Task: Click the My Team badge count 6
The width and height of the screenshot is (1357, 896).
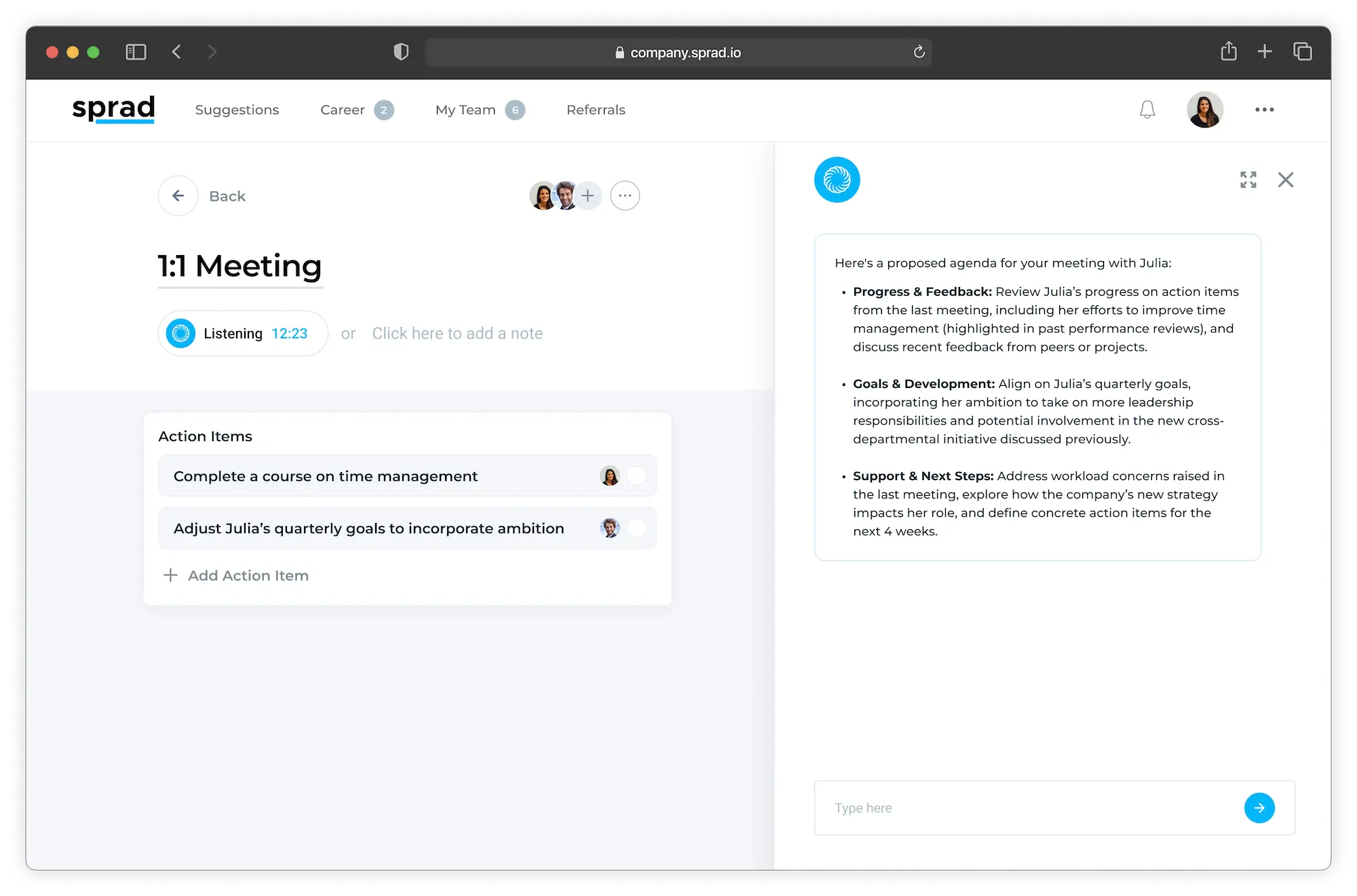Action: click(x=515, y=110)
